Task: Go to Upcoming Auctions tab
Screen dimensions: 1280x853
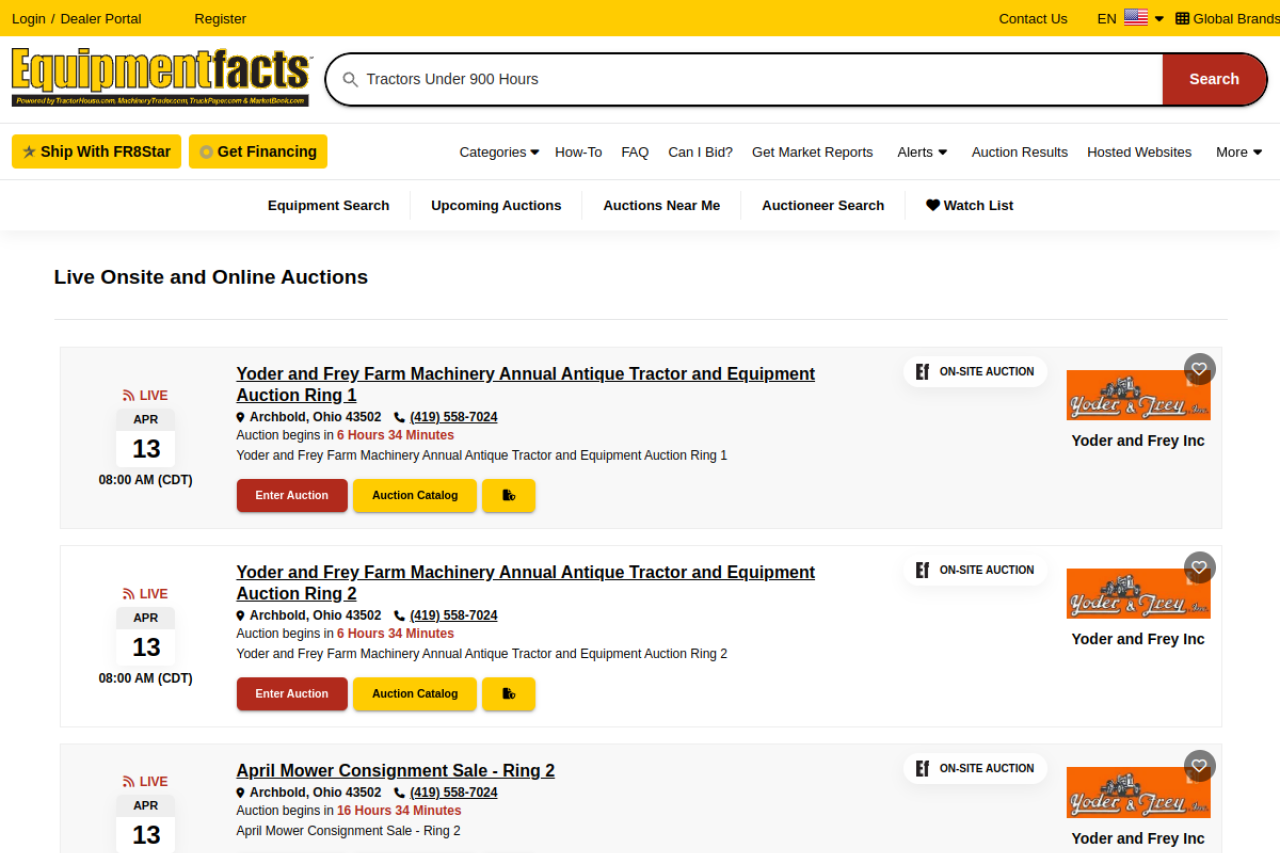Action: tap(496, 205)
